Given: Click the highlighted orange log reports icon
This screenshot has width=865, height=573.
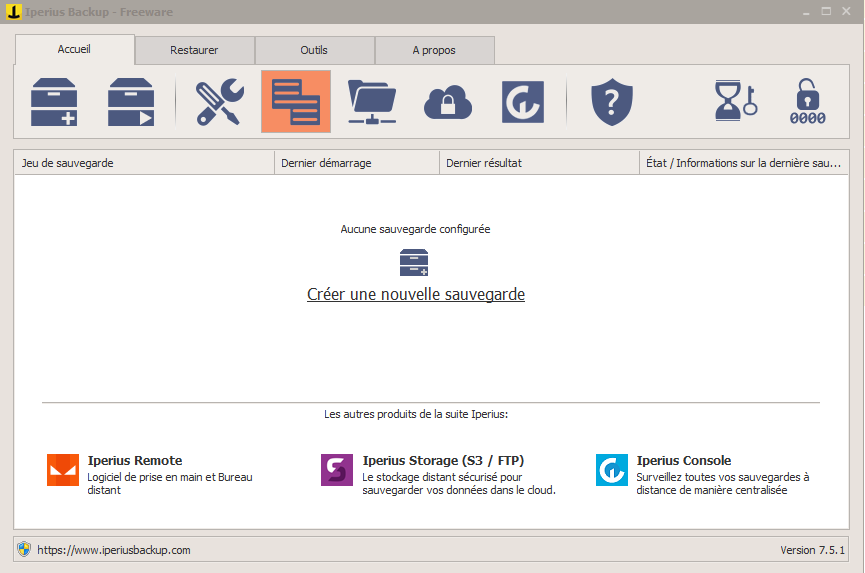Looking at the screenshot, I should (x=296, y=101).
